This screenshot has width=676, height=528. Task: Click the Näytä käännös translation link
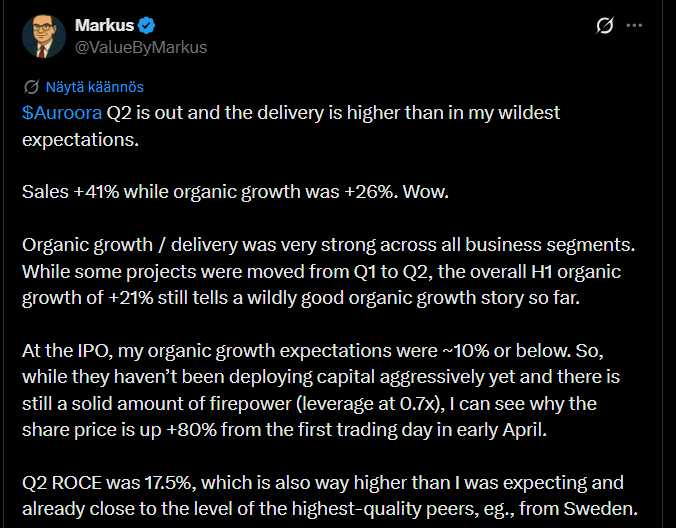pyautogui.click(x=94, y=87)
